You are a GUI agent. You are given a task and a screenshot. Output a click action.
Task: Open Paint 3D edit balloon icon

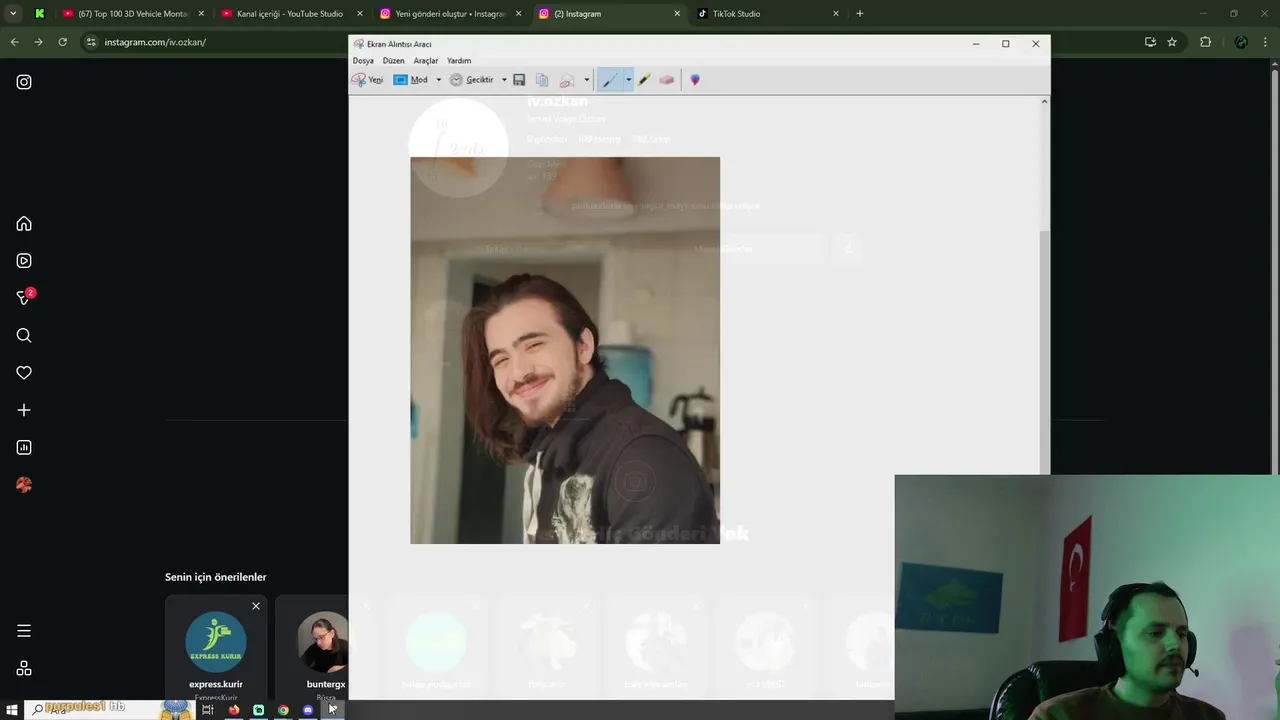point(695,80)
